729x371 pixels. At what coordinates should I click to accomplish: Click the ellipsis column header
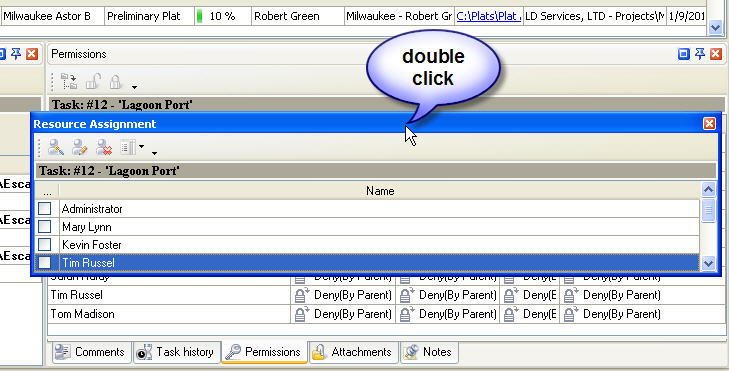click(x=47, y=191)
